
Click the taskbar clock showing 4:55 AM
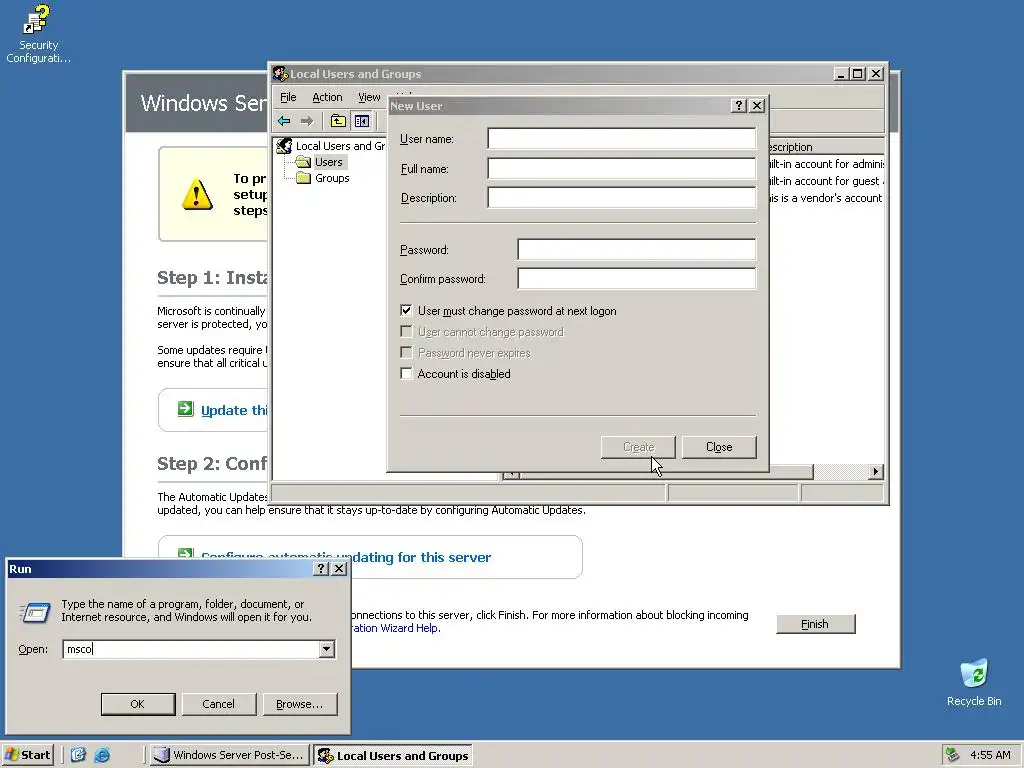click(990, 755)
